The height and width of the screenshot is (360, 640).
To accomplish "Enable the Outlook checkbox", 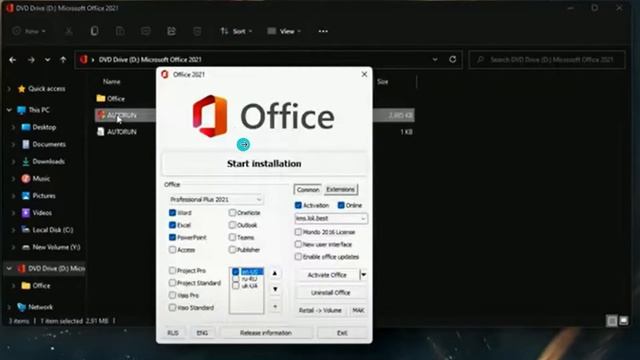I will click(x=232, y=225).
